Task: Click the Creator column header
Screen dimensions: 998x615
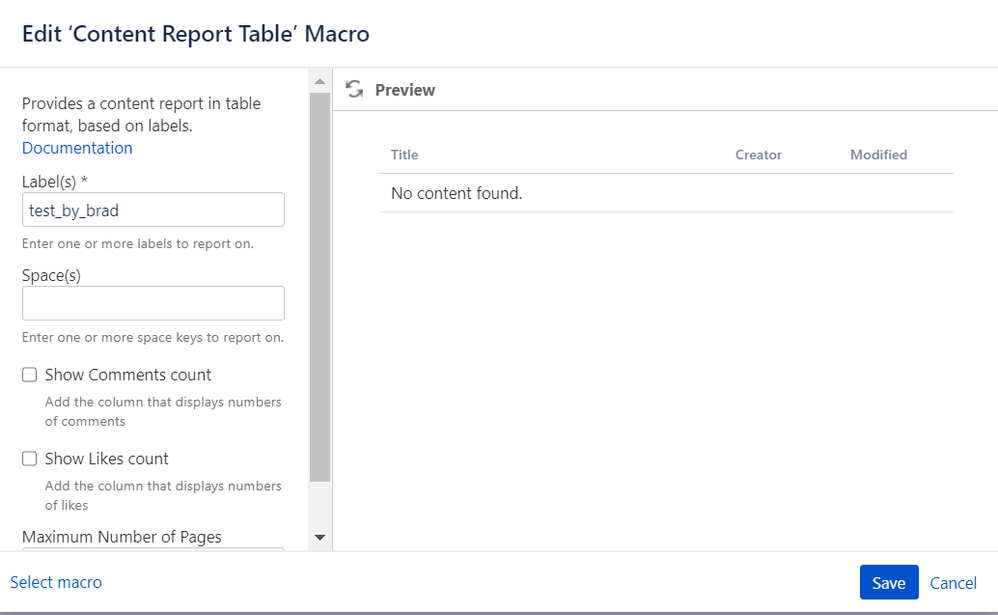Action: tap(758, 155)
